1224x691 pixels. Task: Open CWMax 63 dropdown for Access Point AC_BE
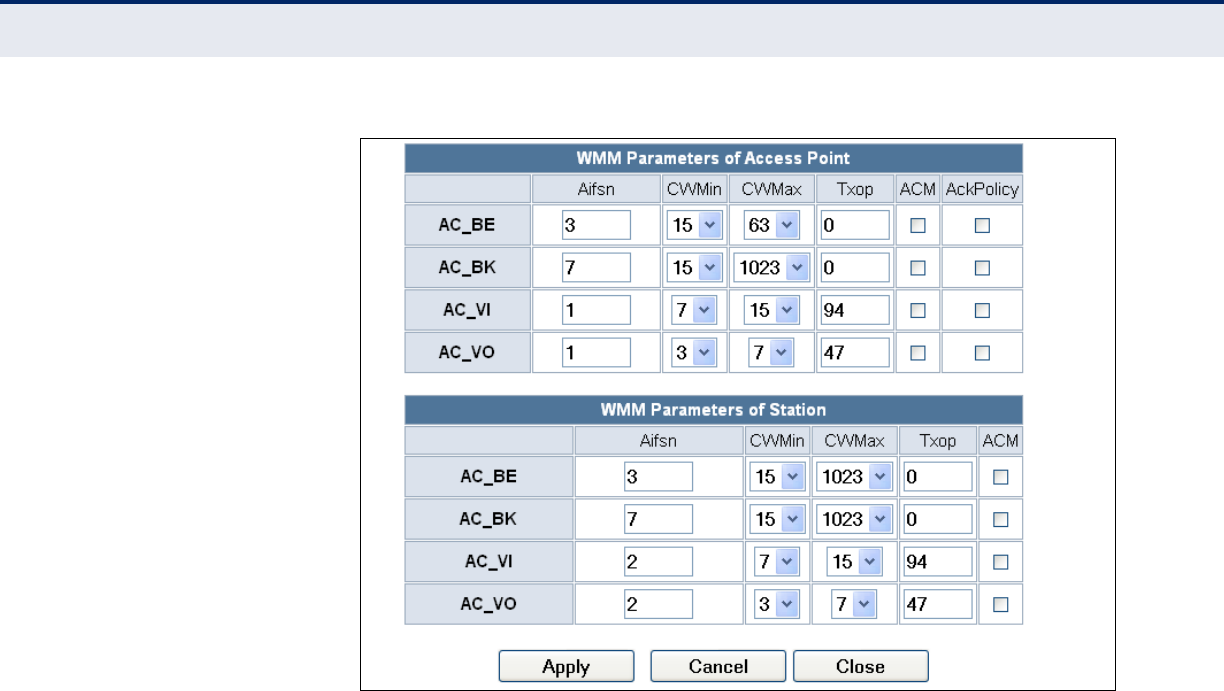pos(770,226)
